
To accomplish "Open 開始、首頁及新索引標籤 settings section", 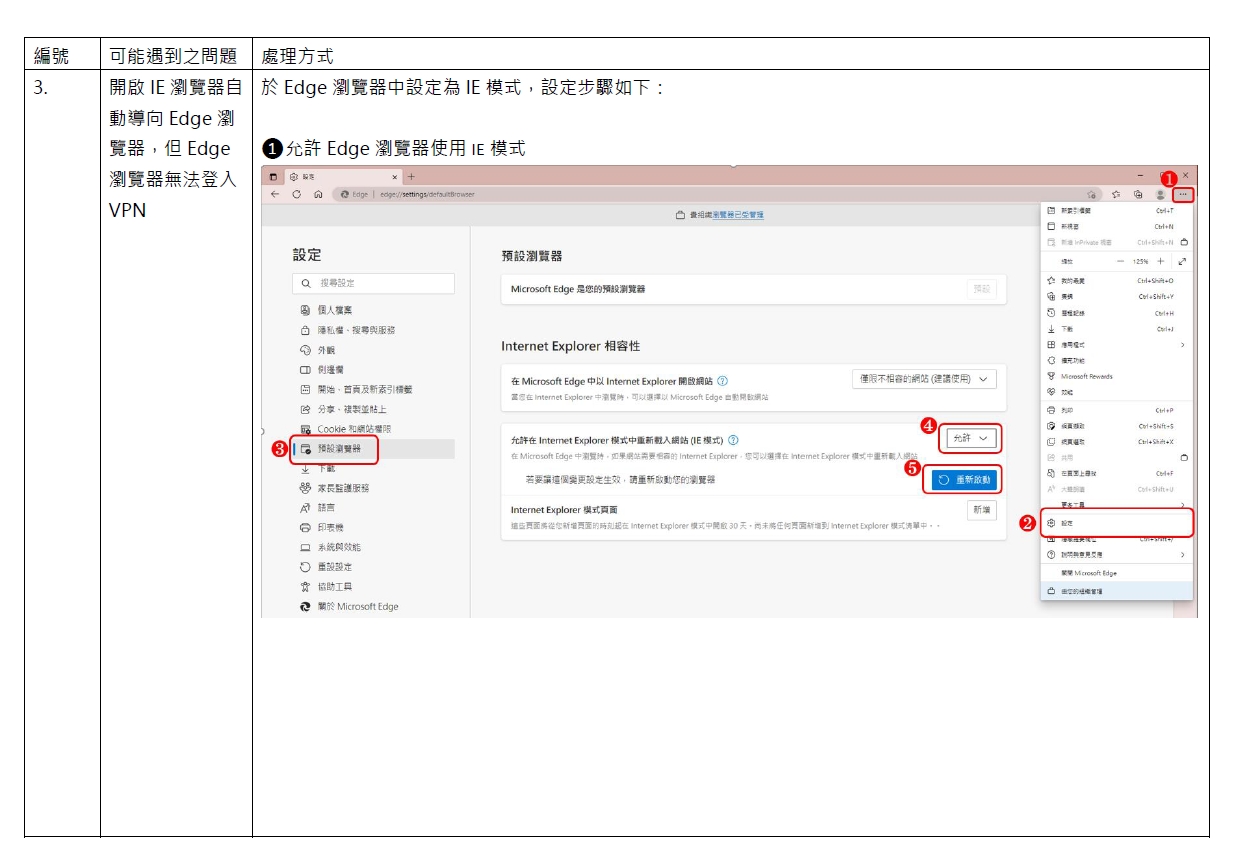I will (356, 389).
